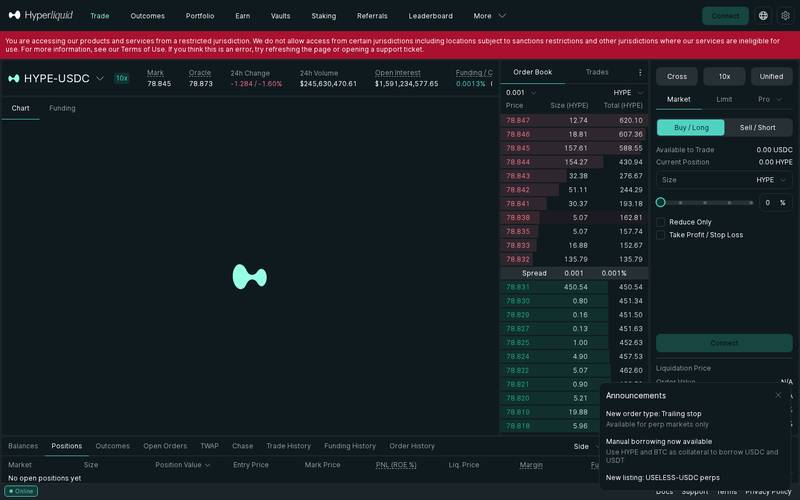
Task: Switch to the Funding chart tab
Action: (x=62, y=108)
